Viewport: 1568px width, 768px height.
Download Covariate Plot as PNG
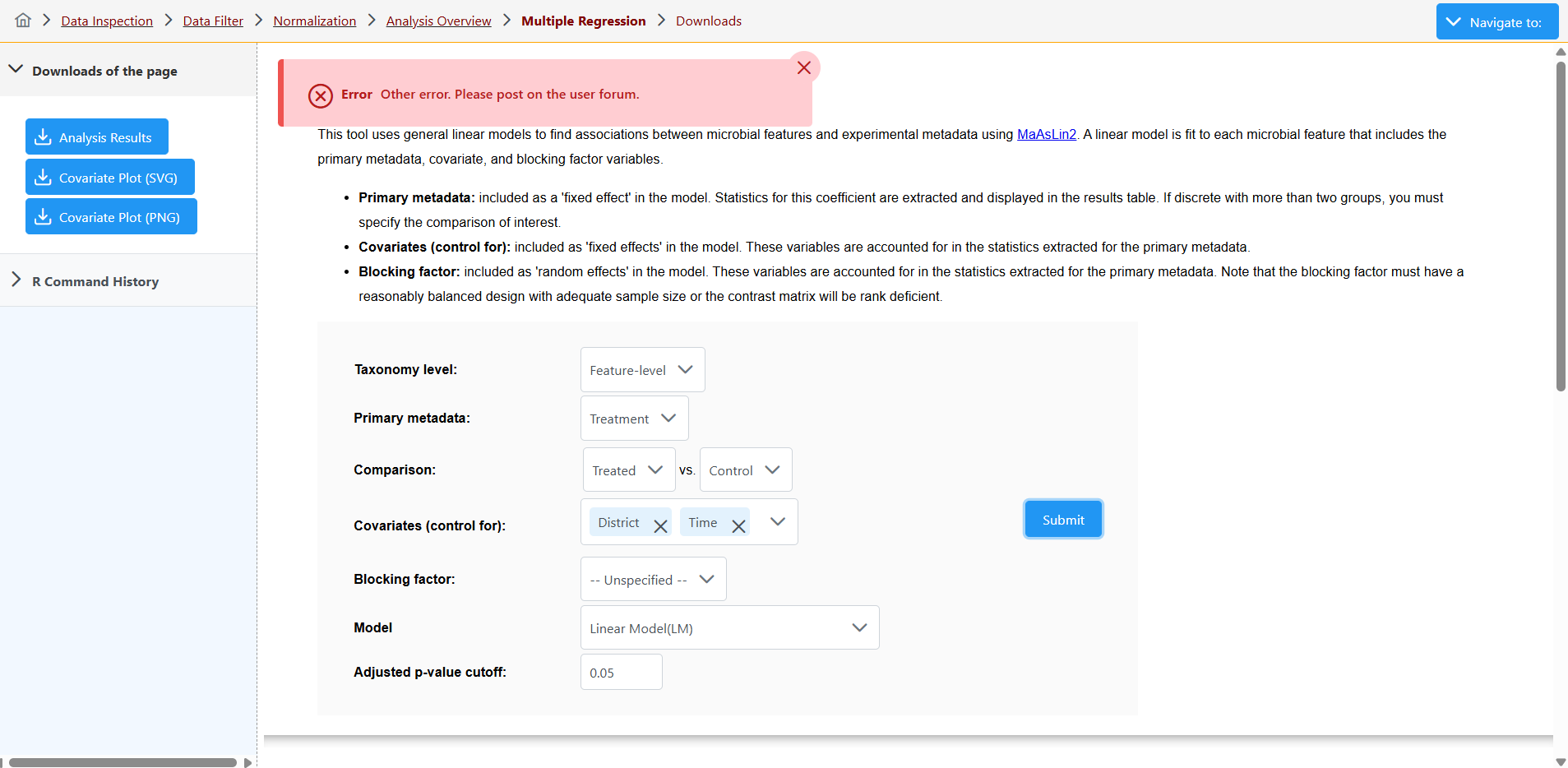coord(111,217)
